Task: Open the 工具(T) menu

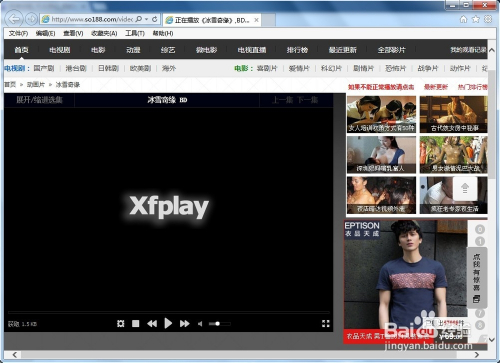Action: tap(135, 33)
